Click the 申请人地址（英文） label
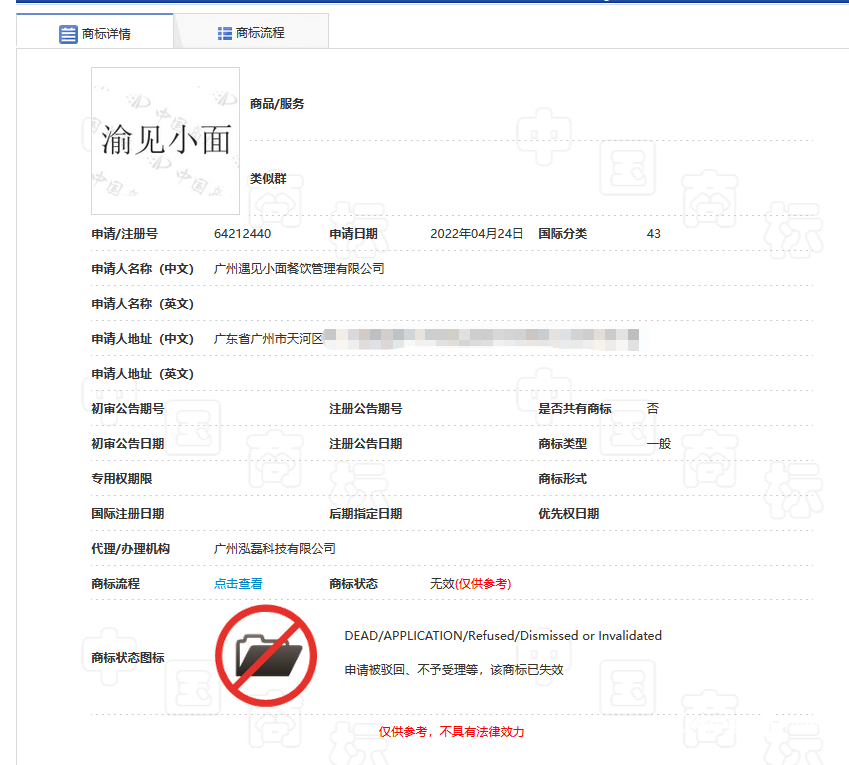The height and width of the screenshot is (765, 849). click(x=142, y=374)
